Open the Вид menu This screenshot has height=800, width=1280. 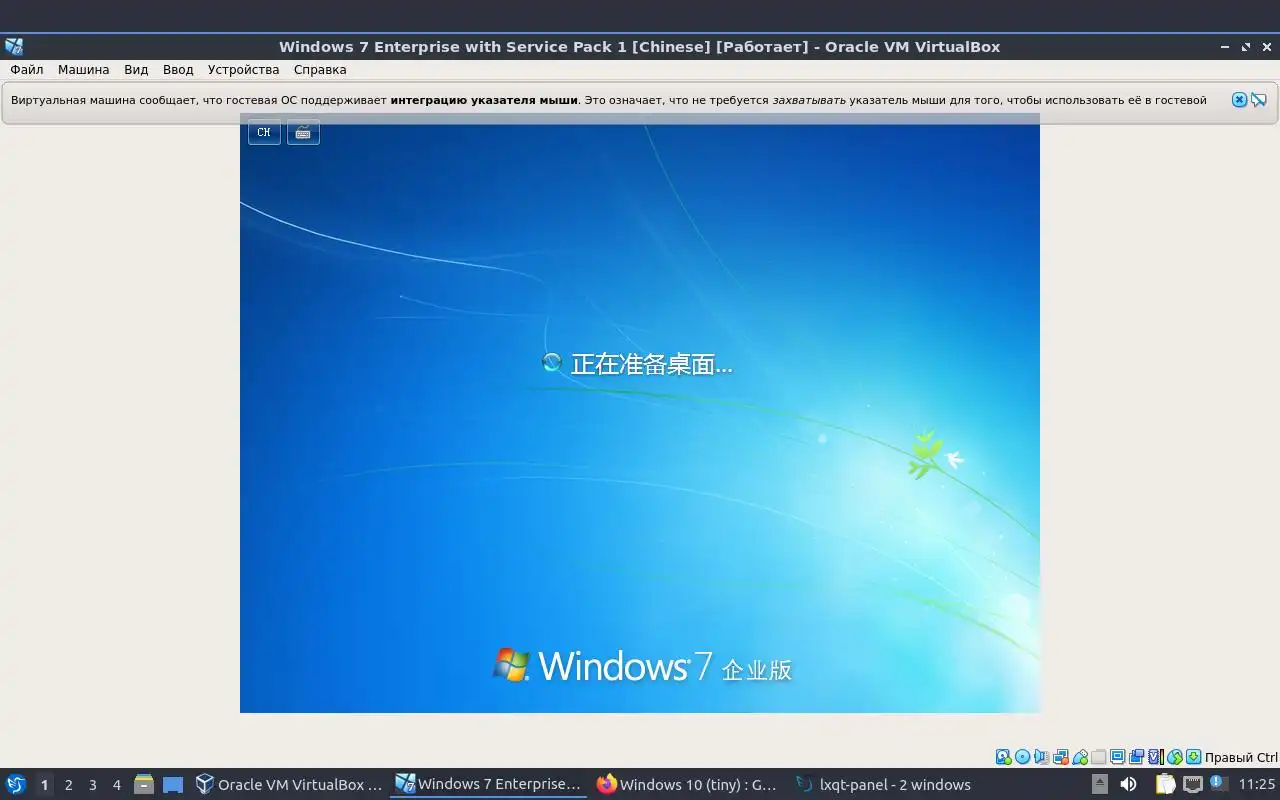tap(136, 70)
